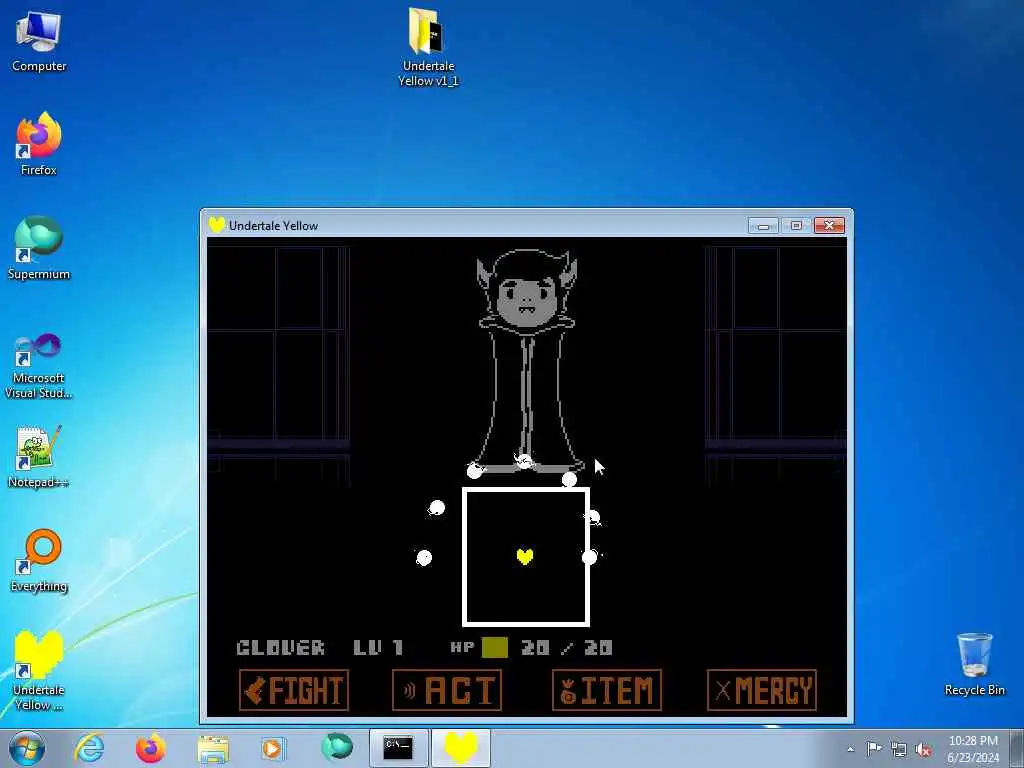Launch Supermium from the taskbar
Viewport: 1024px width, 768px height.
(336, 748)
